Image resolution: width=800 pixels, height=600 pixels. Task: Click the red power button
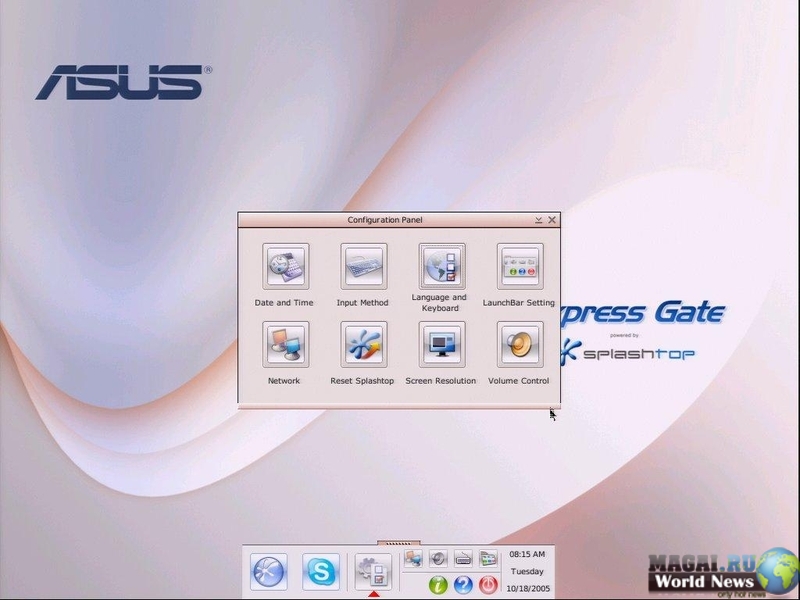pos(488,585)
